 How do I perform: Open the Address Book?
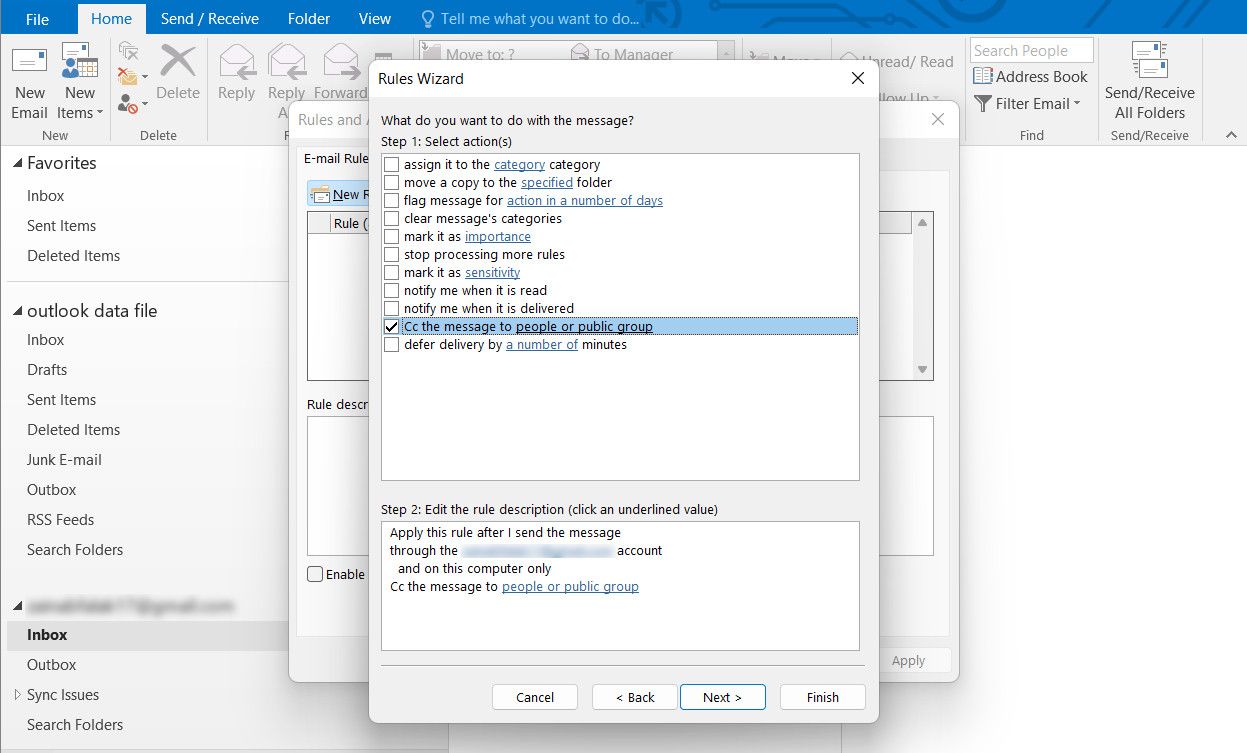(1030, 77)
